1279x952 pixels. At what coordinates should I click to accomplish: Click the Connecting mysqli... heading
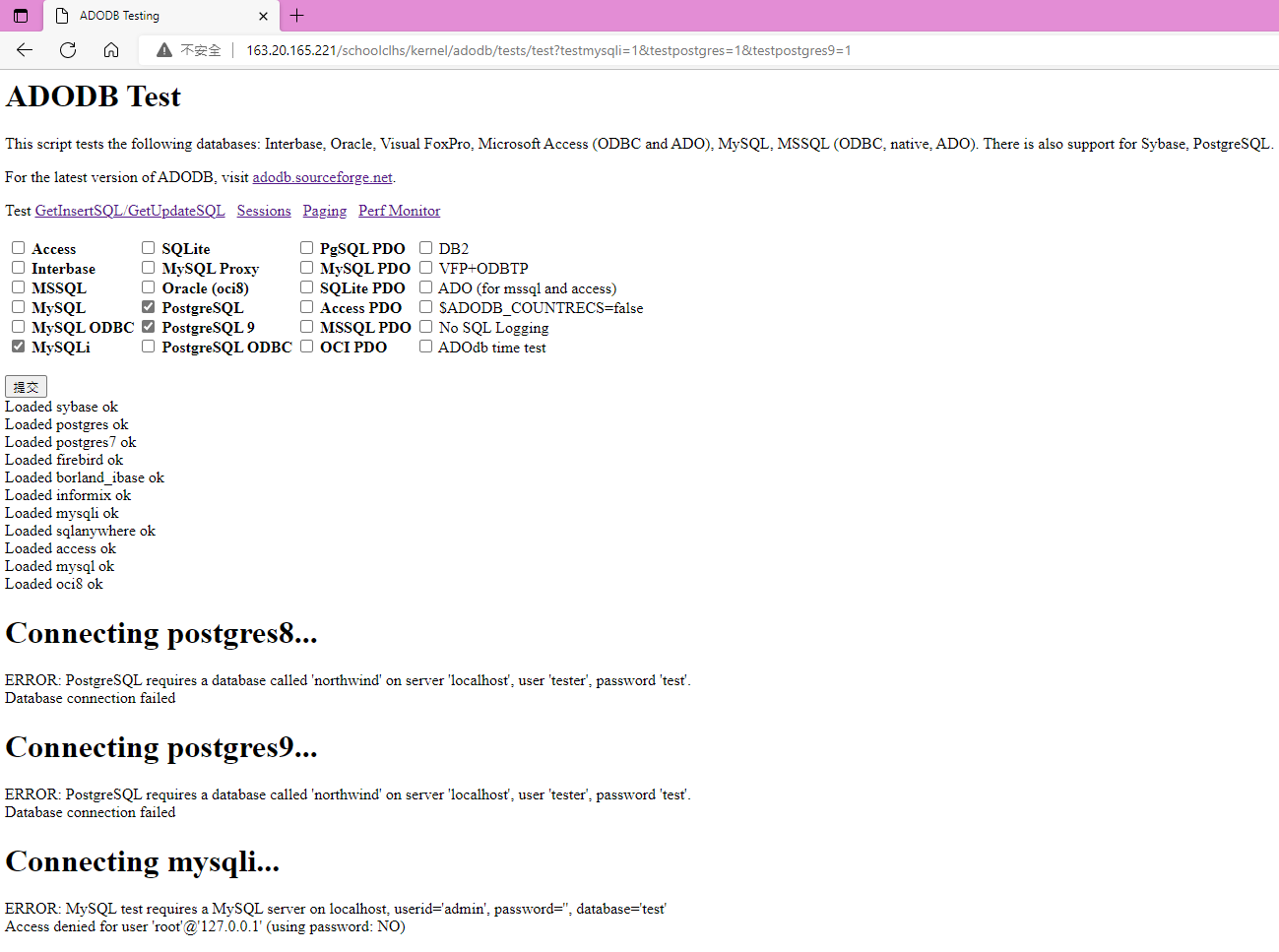[x=143, y=861]
